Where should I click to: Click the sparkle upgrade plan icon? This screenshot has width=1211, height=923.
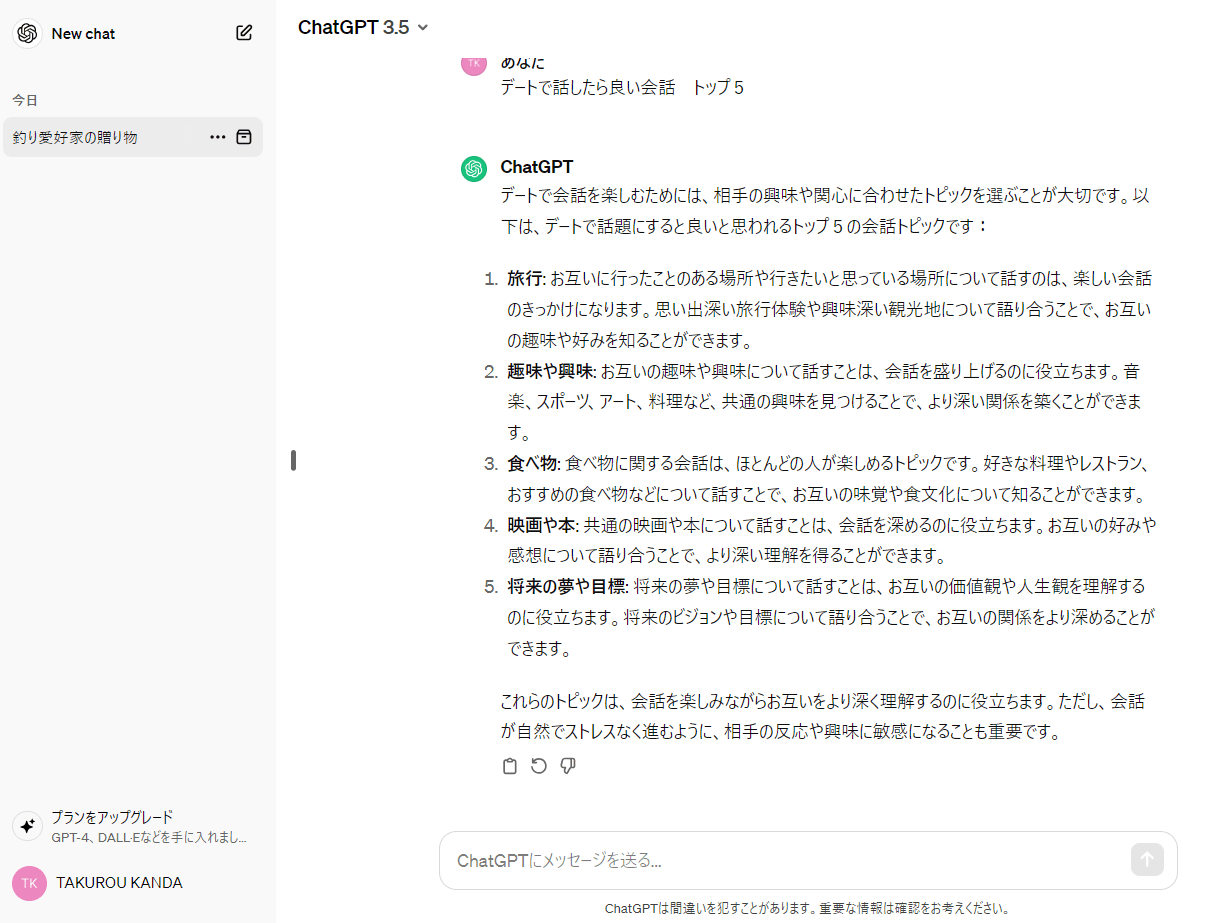click(x=27, y=826)
